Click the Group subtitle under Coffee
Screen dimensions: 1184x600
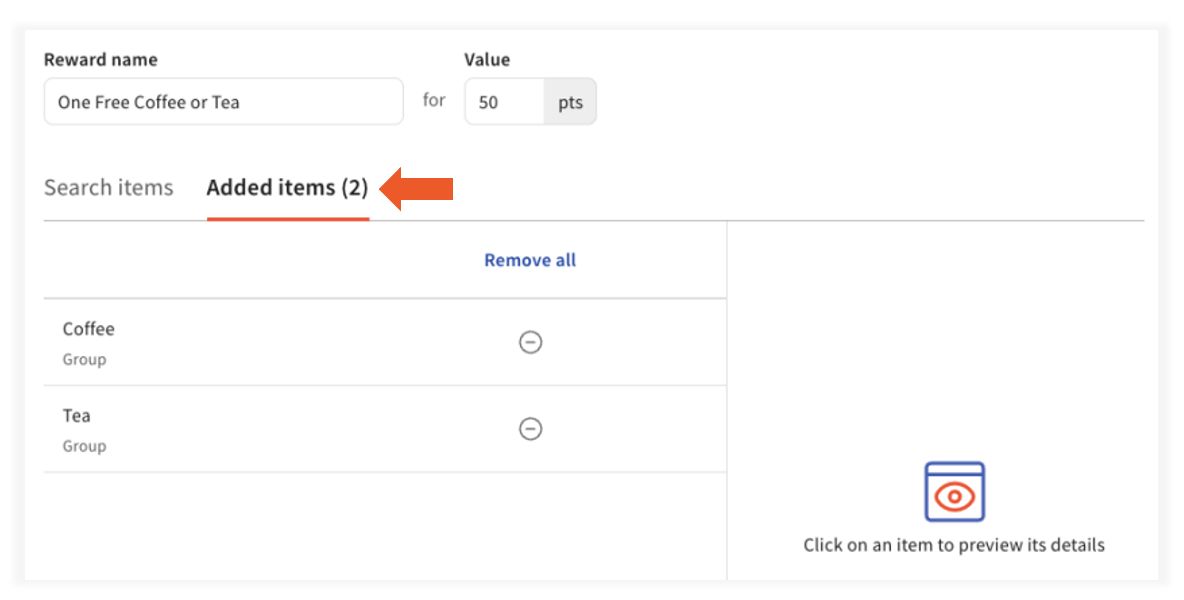[84, 359]
